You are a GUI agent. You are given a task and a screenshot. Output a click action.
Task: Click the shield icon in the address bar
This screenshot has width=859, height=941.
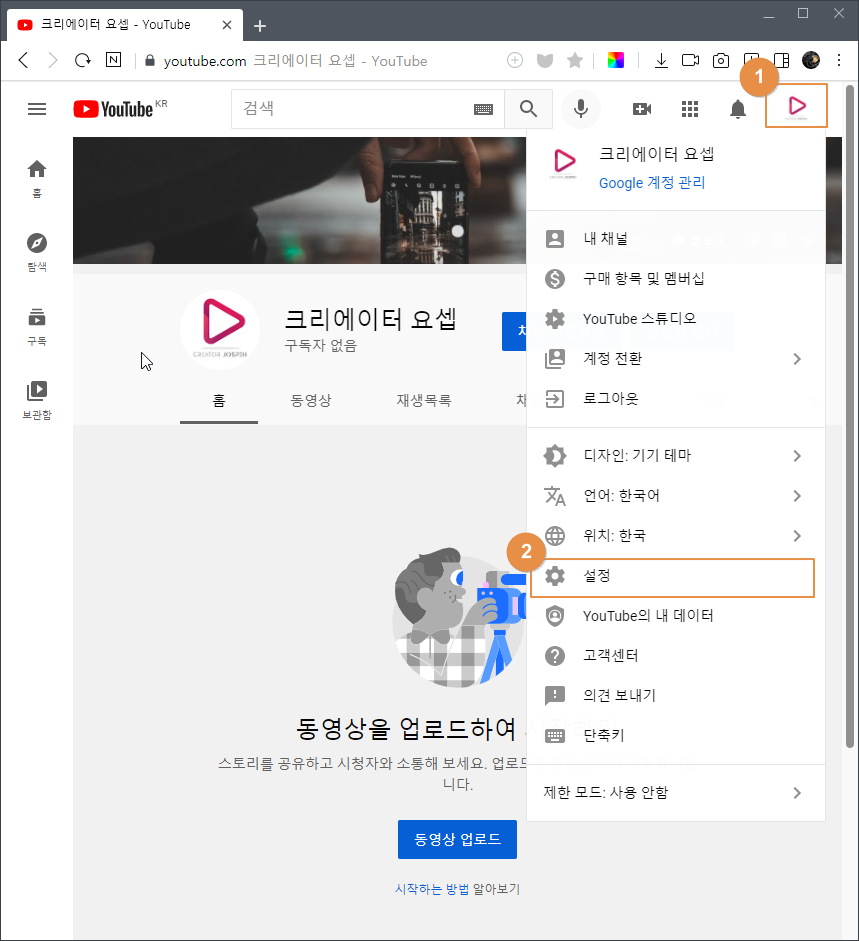[x=544, y=60]
